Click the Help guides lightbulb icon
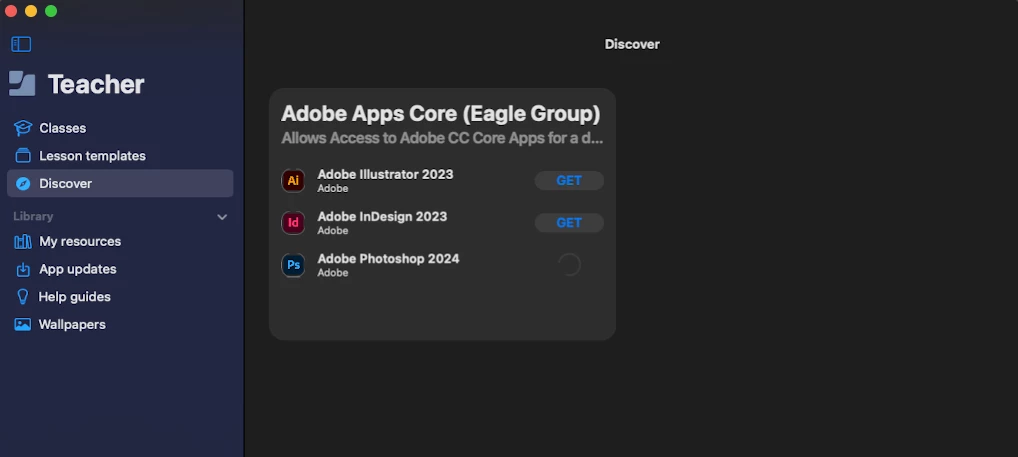 point(23,297)
